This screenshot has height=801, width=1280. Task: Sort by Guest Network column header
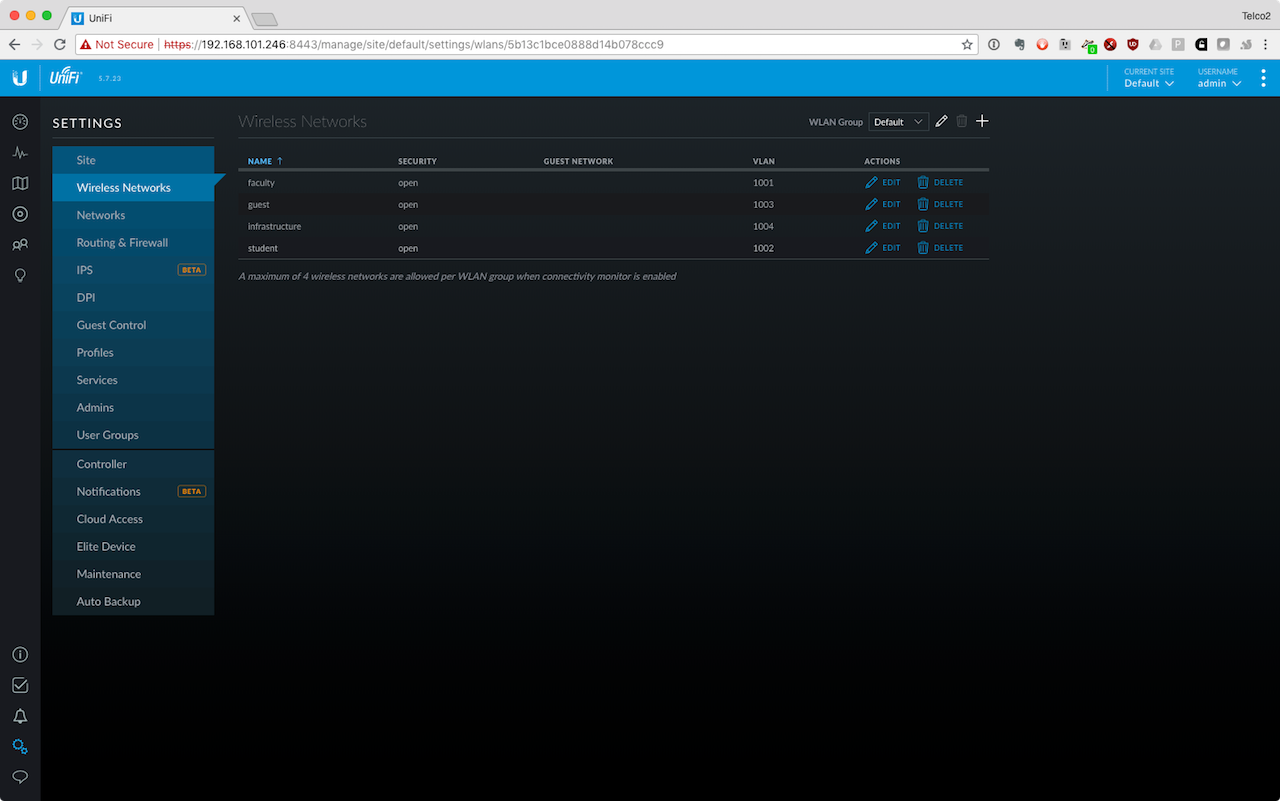coord(578,161)
